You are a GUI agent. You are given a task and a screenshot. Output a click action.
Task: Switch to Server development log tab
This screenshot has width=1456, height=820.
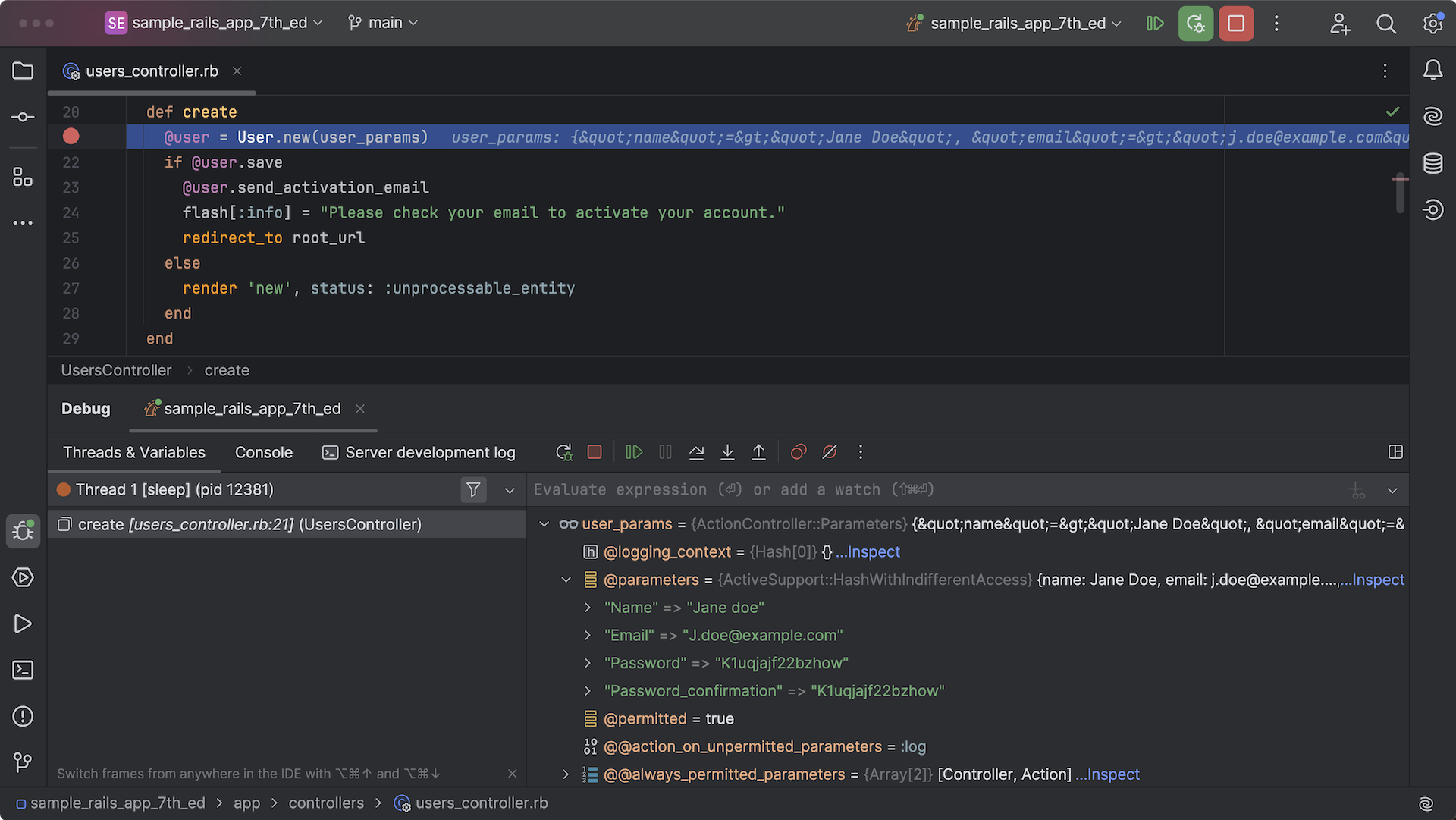pos(429,451)
